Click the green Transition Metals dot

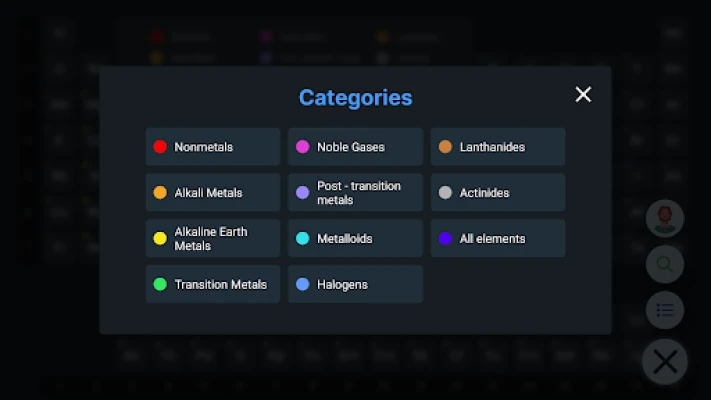coord(160,285)
